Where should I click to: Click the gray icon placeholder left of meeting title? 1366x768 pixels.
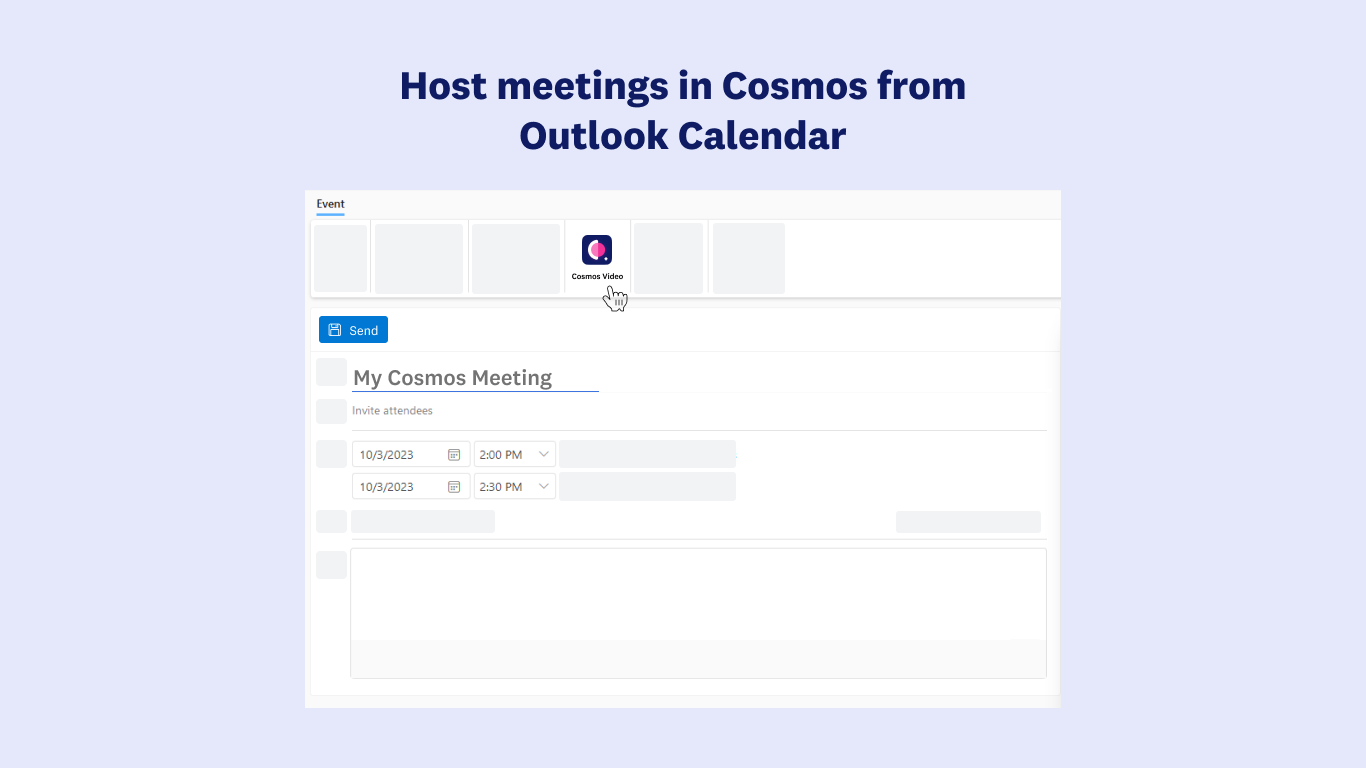[331, 372]
